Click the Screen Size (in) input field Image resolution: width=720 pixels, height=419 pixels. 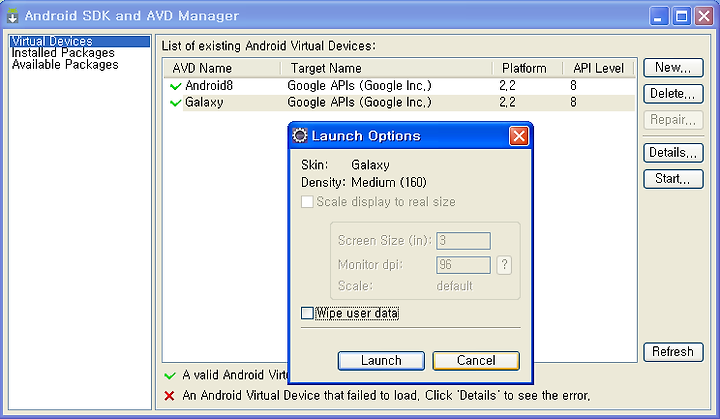(463, 241)
